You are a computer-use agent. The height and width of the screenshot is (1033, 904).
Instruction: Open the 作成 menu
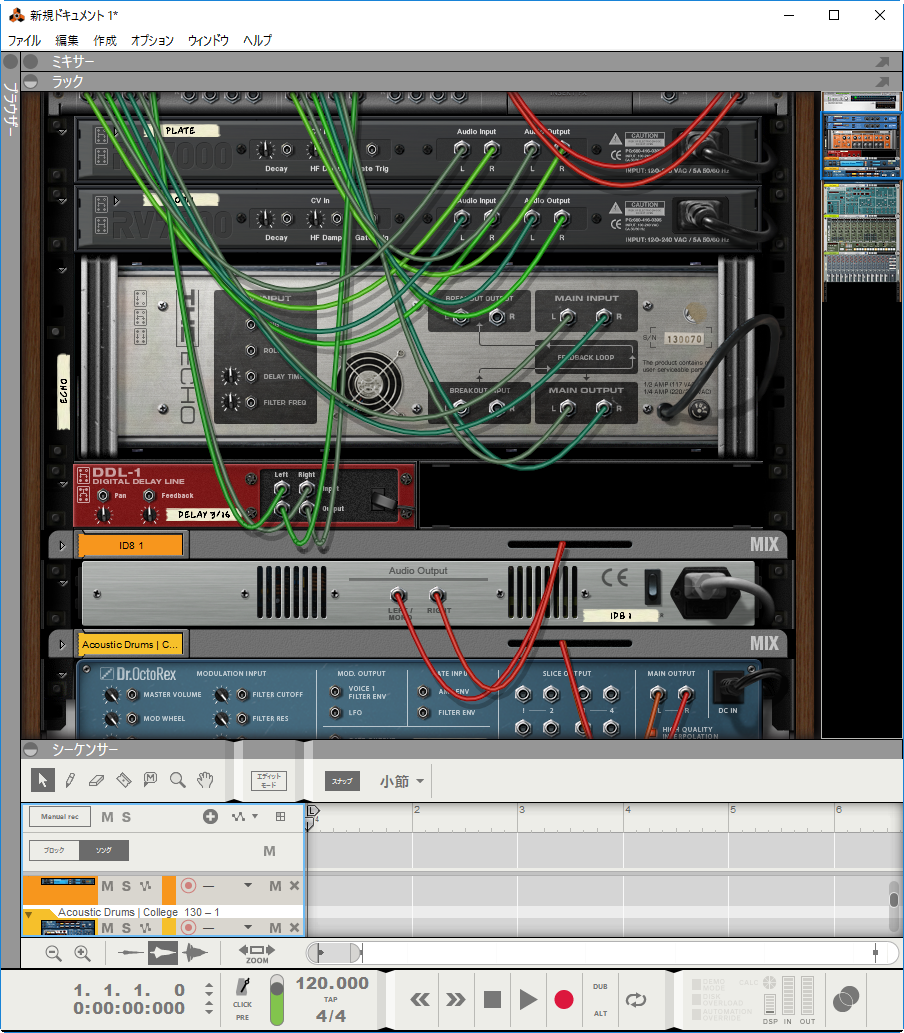coord(104,40)
